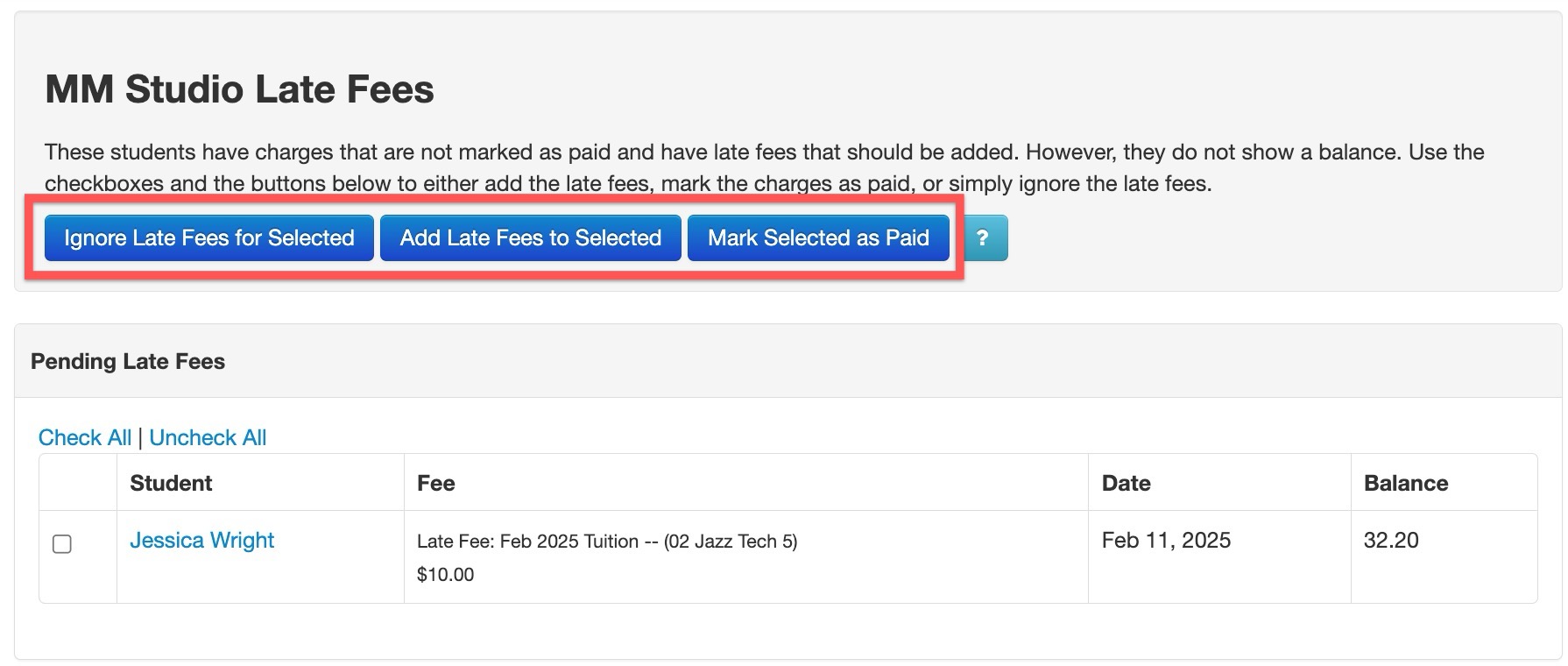Click Ignore Late Fees for Selected
This screenshot has height=666, width=1568.
(209, 238)
